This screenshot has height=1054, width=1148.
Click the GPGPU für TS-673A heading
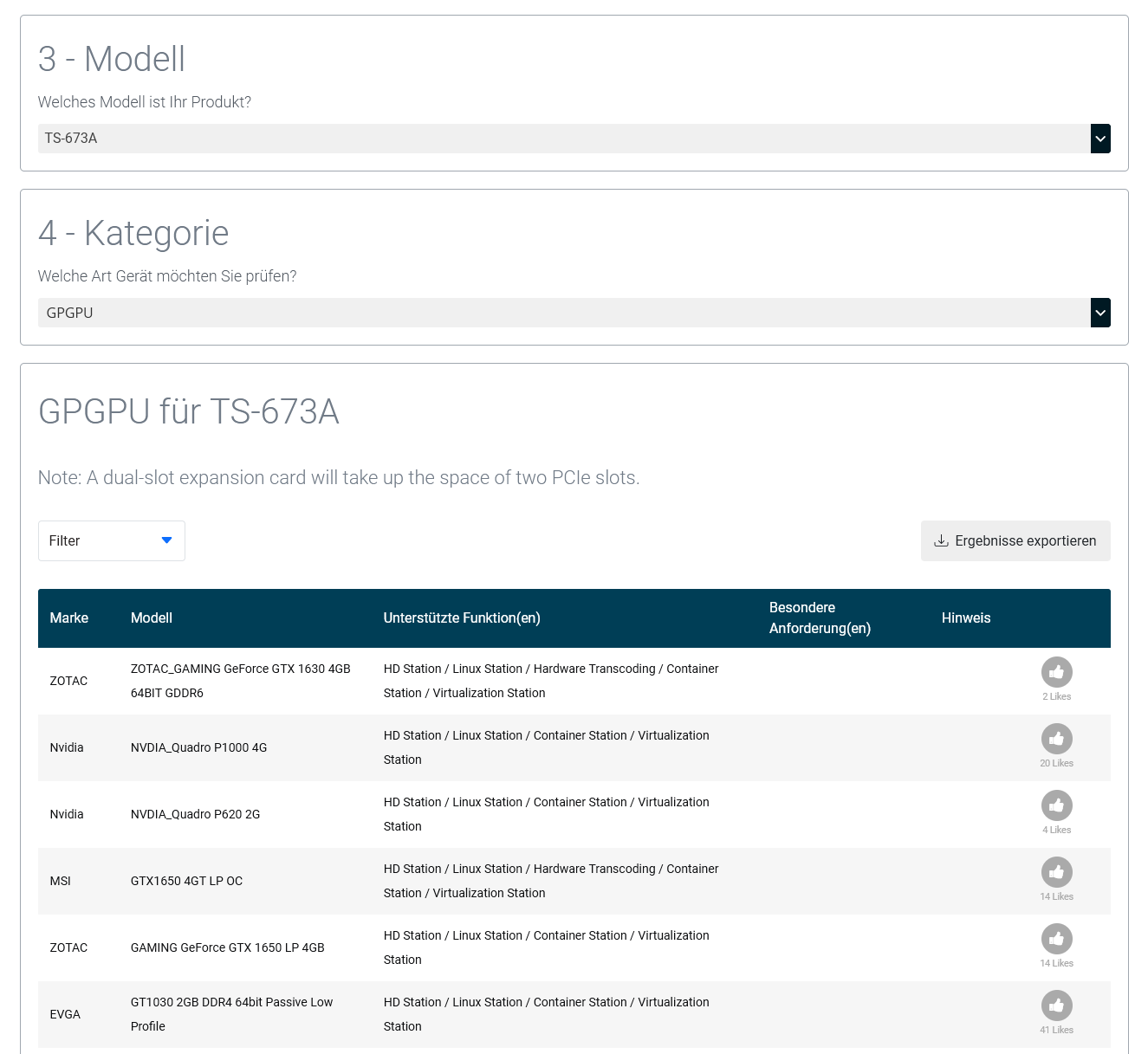click(x=189, y=411)
